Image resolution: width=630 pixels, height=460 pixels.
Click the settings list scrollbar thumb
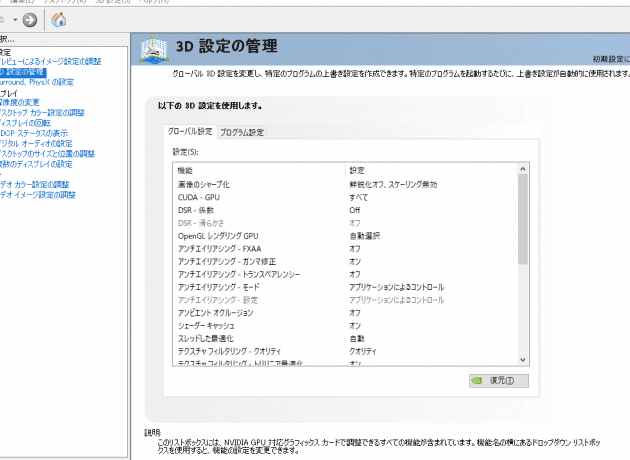coord(522,219)
